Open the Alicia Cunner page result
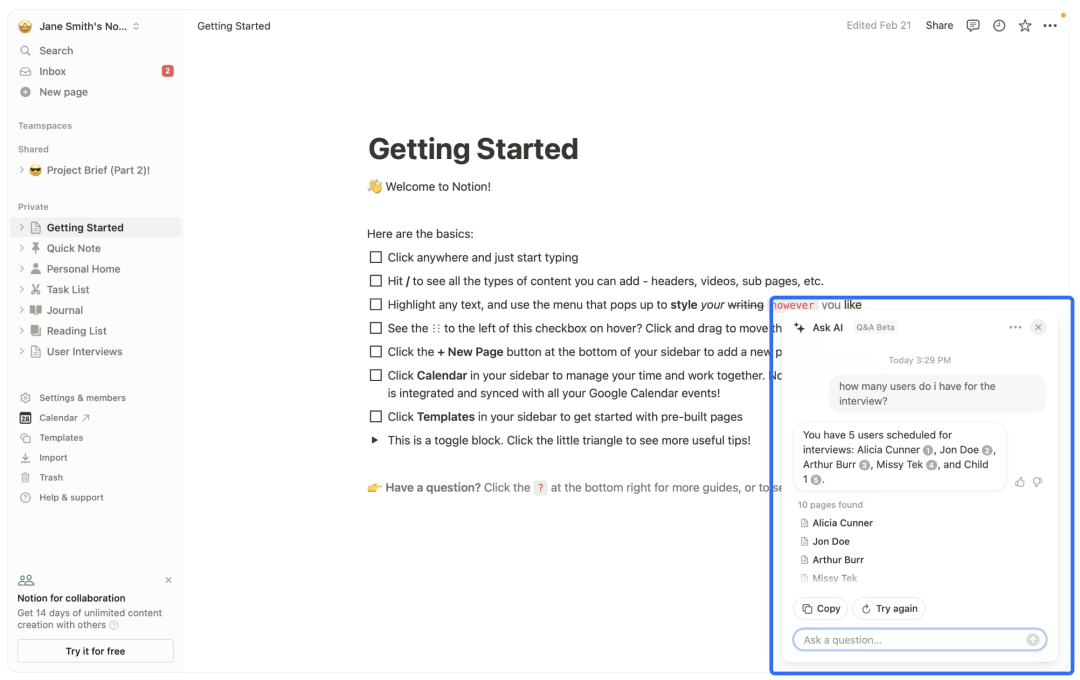Screen dimensions: 1080x680 coord(842,523)
